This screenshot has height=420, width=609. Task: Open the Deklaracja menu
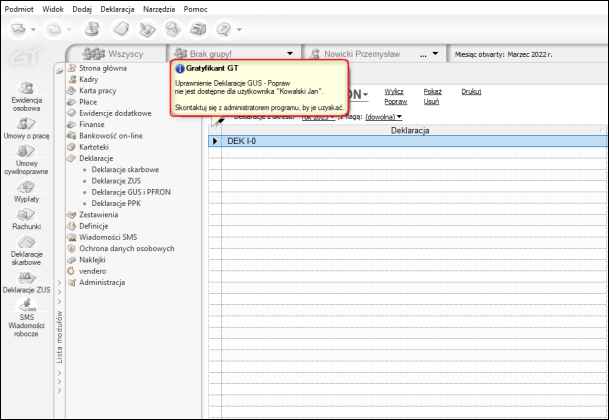point(117,9)
